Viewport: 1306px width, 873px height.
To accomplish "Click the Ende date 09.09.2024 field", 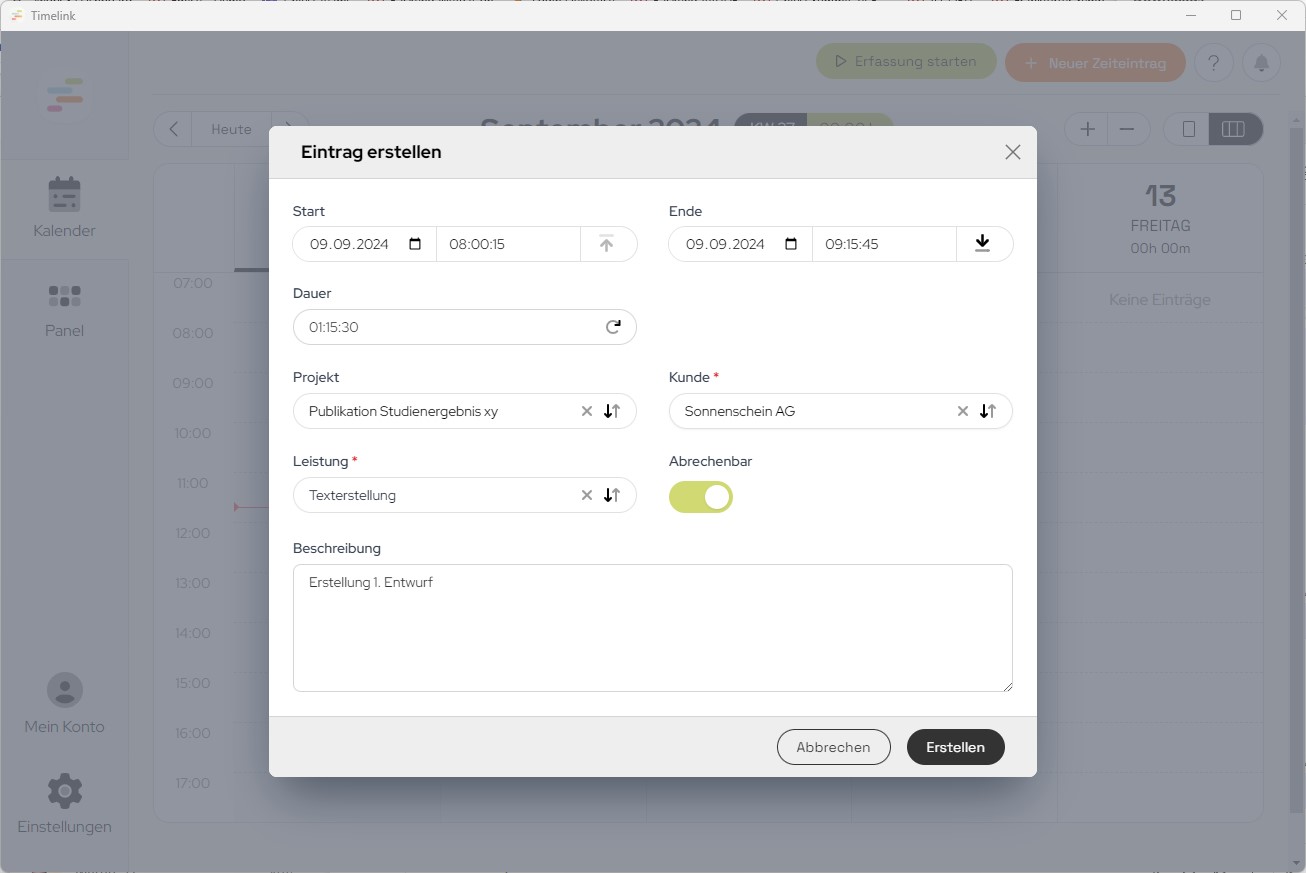I will [x=740, y=244].
